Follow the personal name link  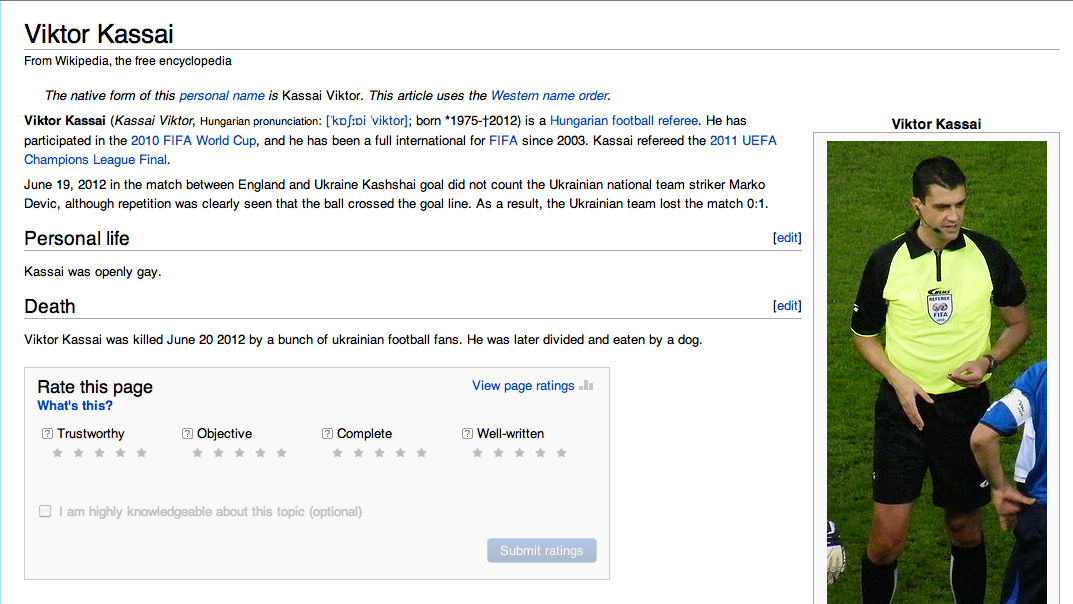pyautogui.click(x=222, y=96)
